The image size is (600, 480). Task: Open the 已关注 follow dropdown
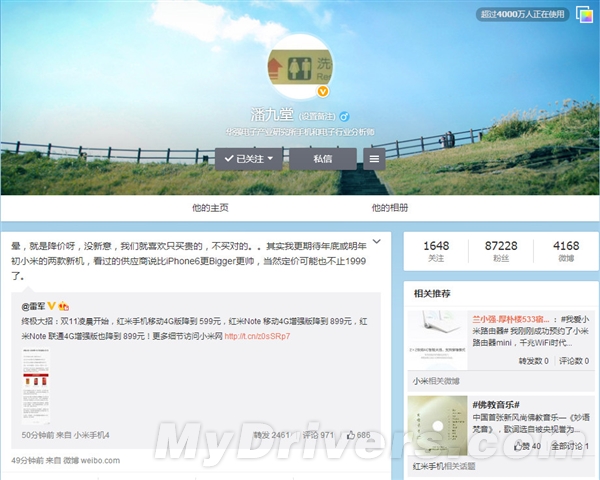(248, 159)
